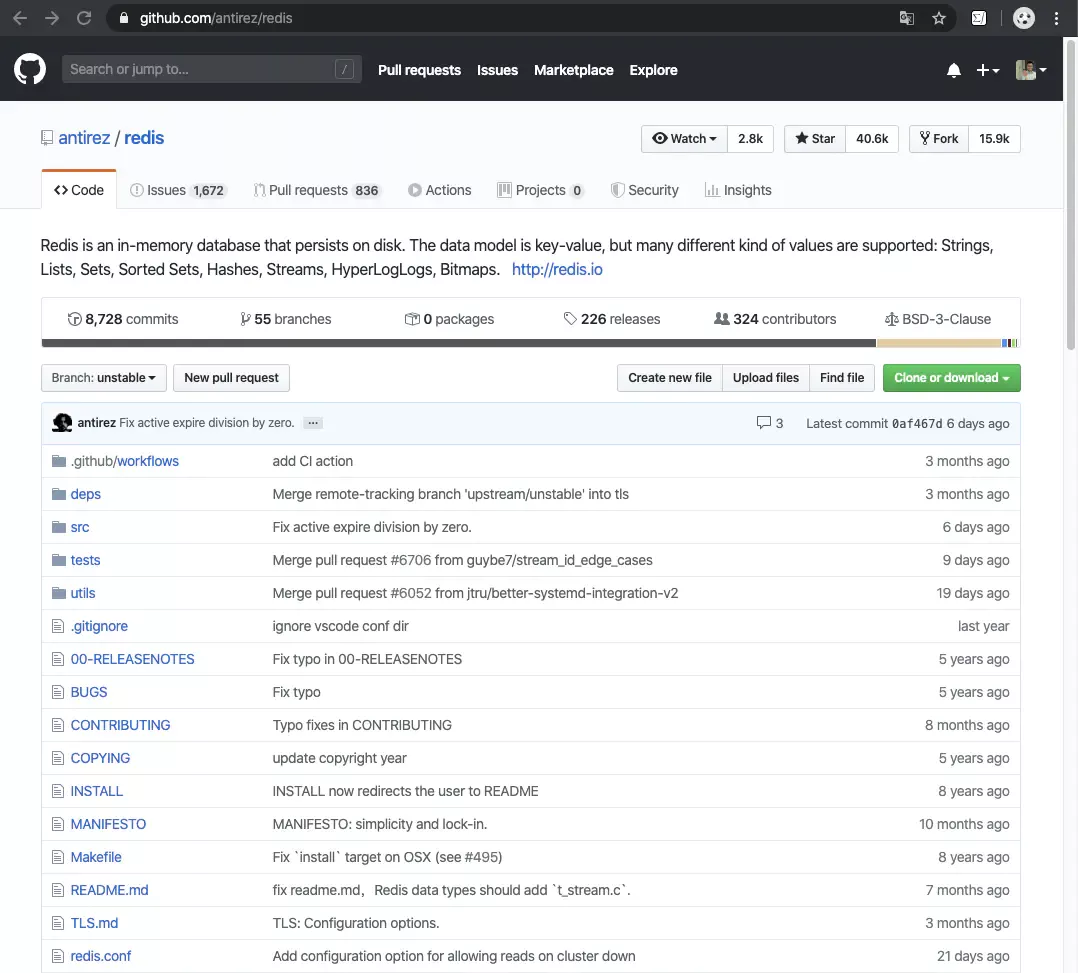Viewport: 1078px width, 973px height.
Task: Open the Chrome three-dot menu
Action: [1056, 18]
